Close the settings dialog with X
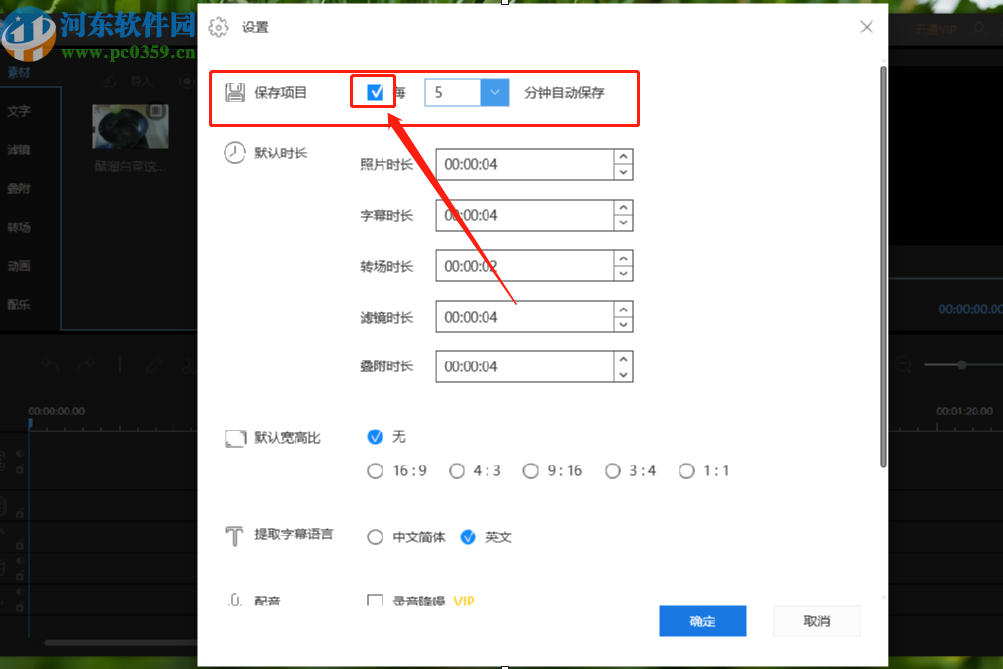 click(866, 27)
